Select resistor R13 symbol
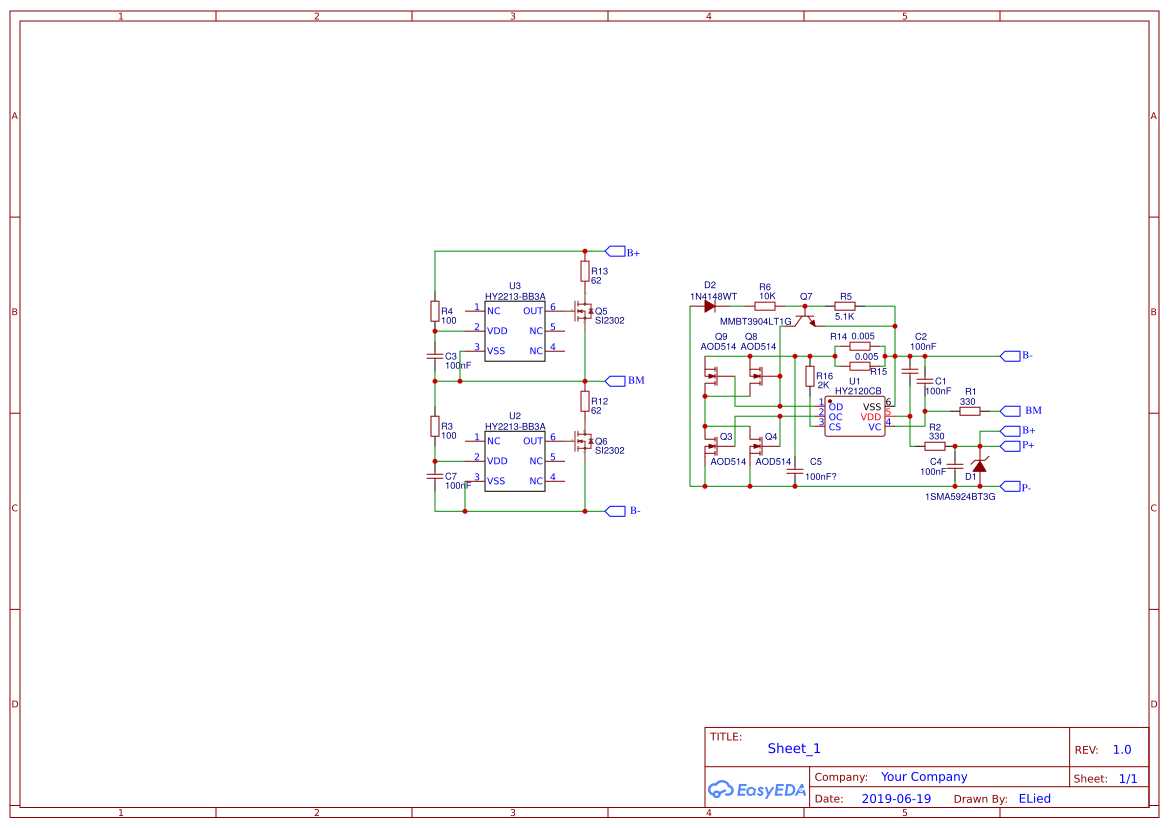 [x=585, y=271]
